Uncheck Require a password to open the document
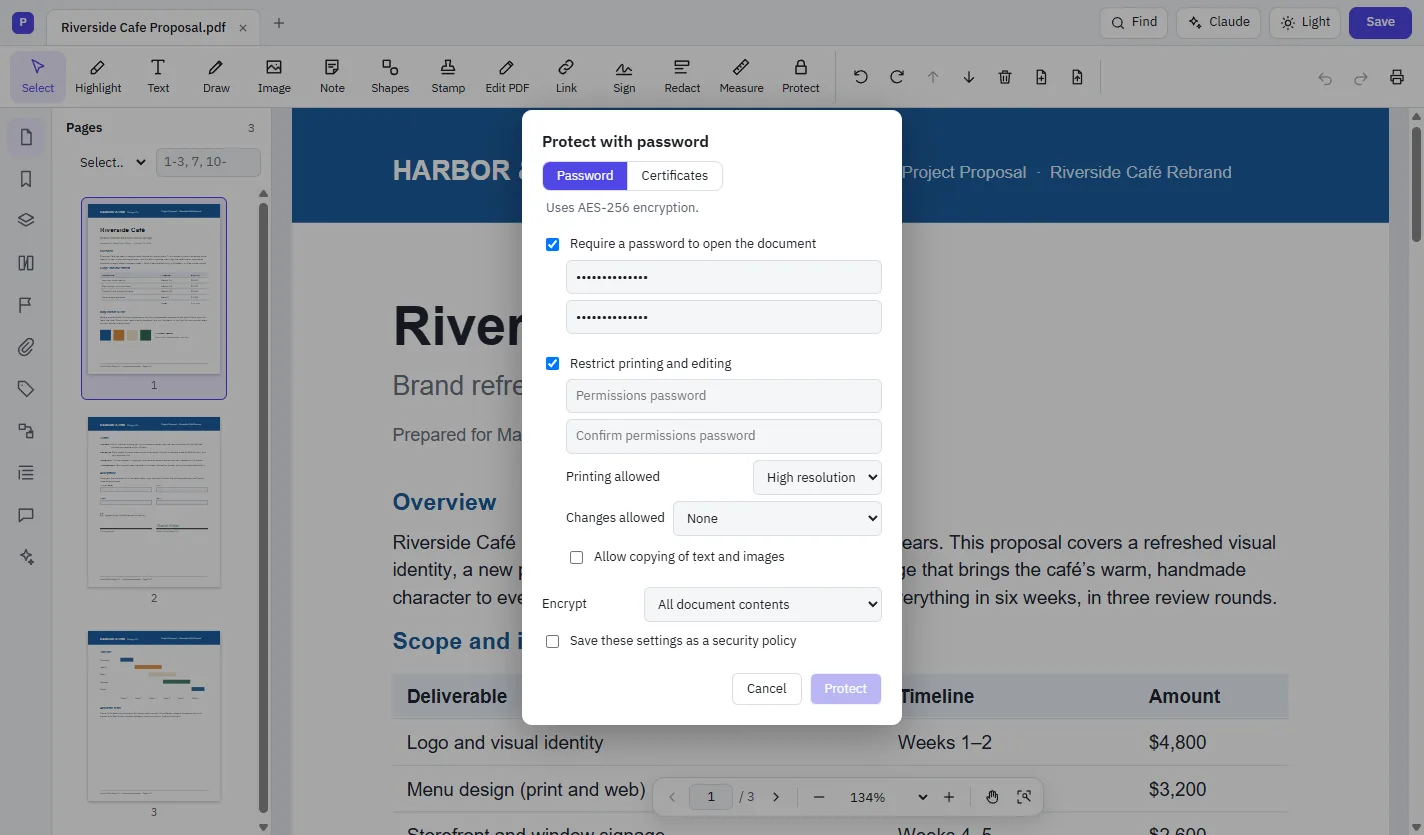1424x835 pixels. coord(552,244)
